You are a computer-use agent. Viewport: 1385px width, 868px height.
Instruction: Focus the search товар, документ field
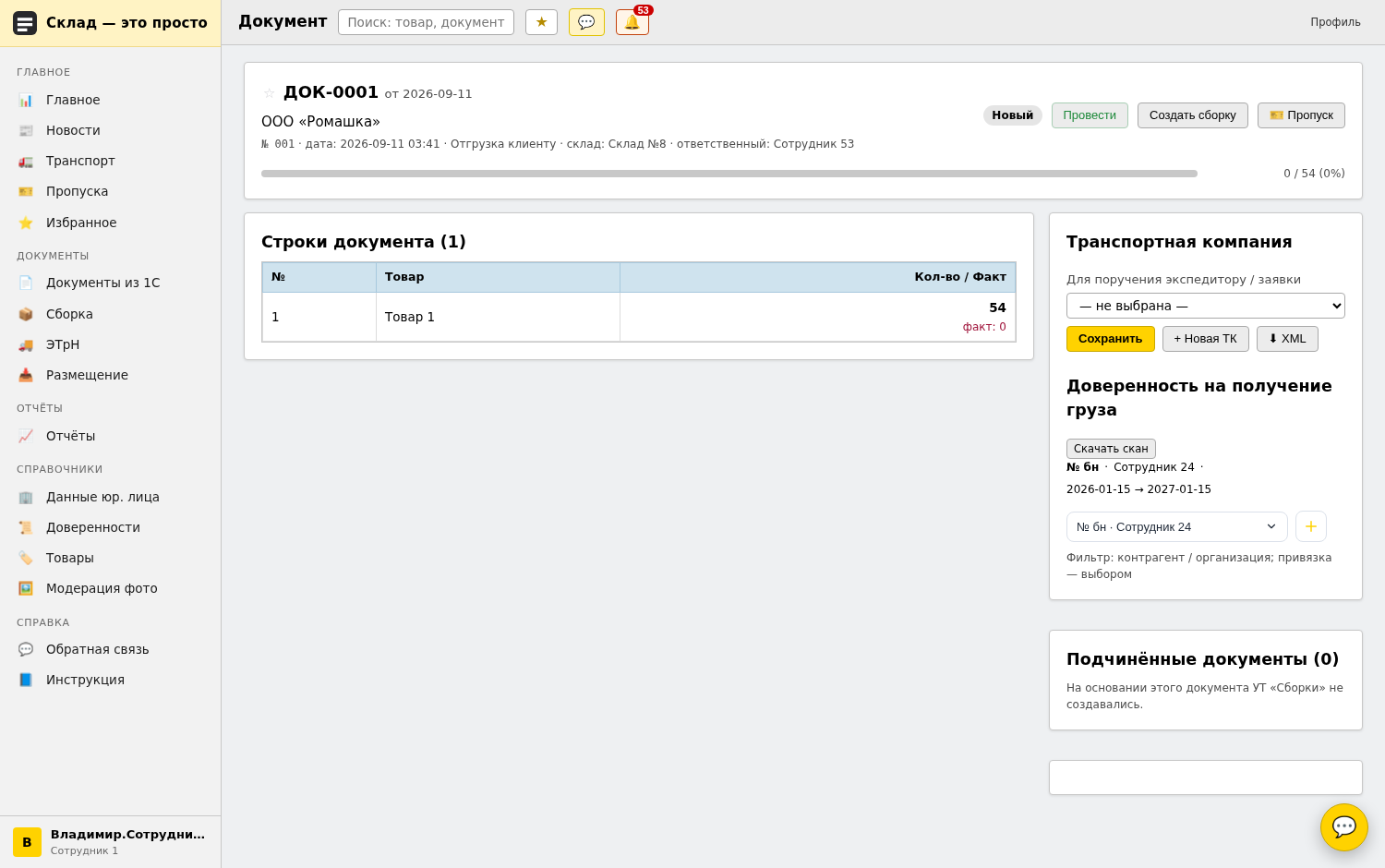pyautogui.click(x=426, y=22)
